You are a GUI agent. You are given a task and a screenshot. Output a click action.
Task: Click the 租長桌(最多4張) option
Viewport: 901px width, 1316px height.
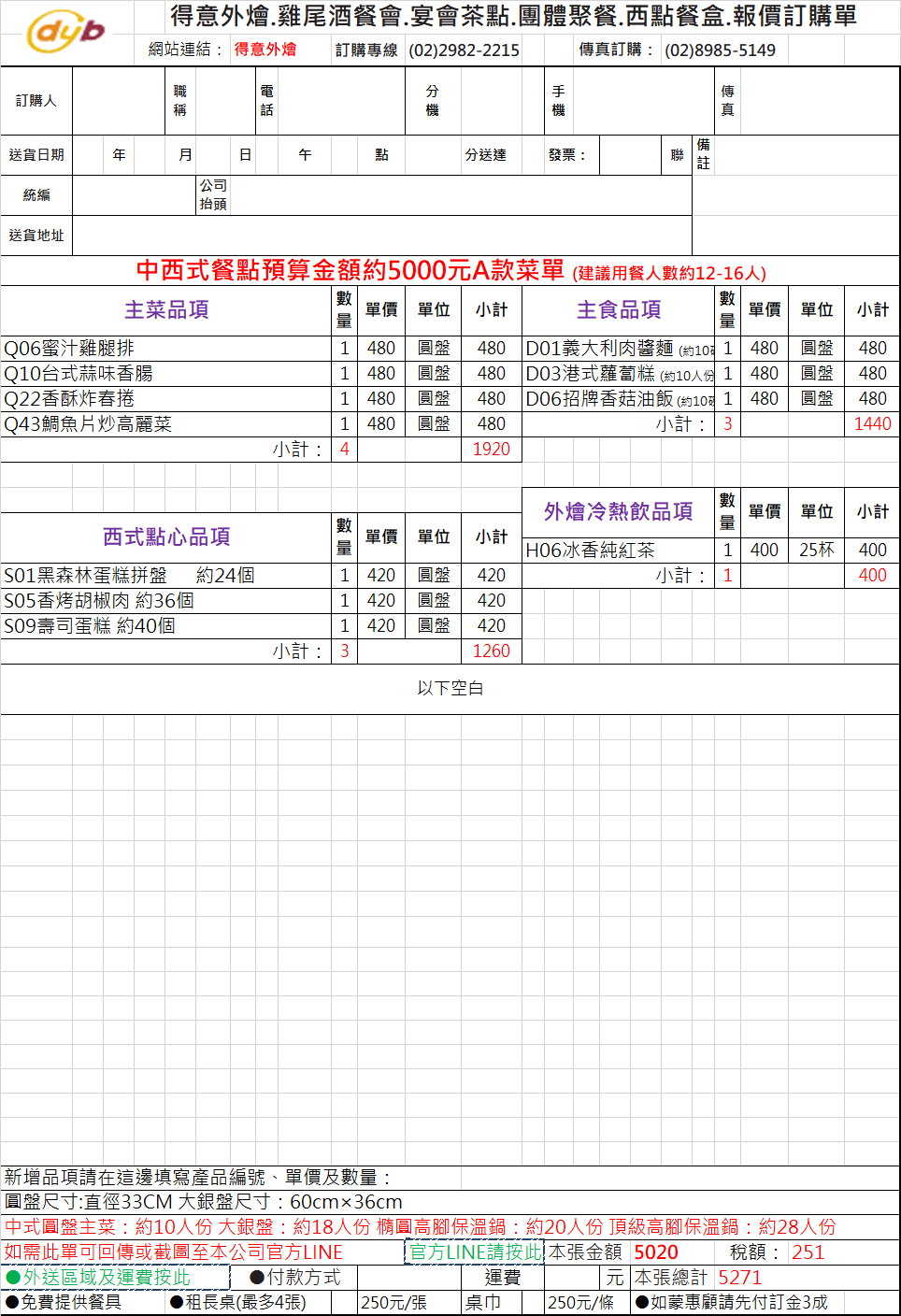(238, 1303)
